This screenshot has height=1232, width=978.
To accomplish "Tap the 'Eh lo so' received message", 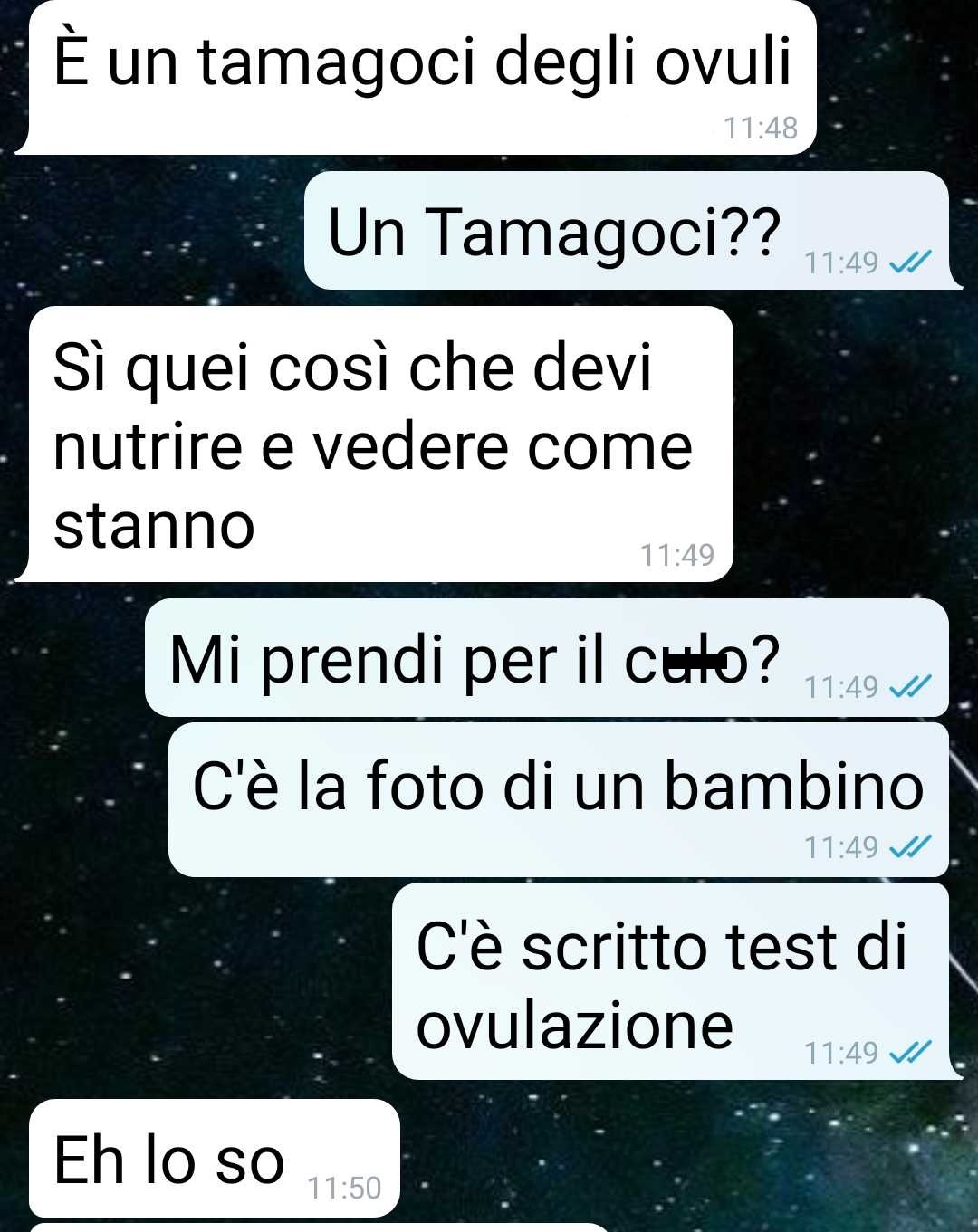I will click(x=214, y=1159).
